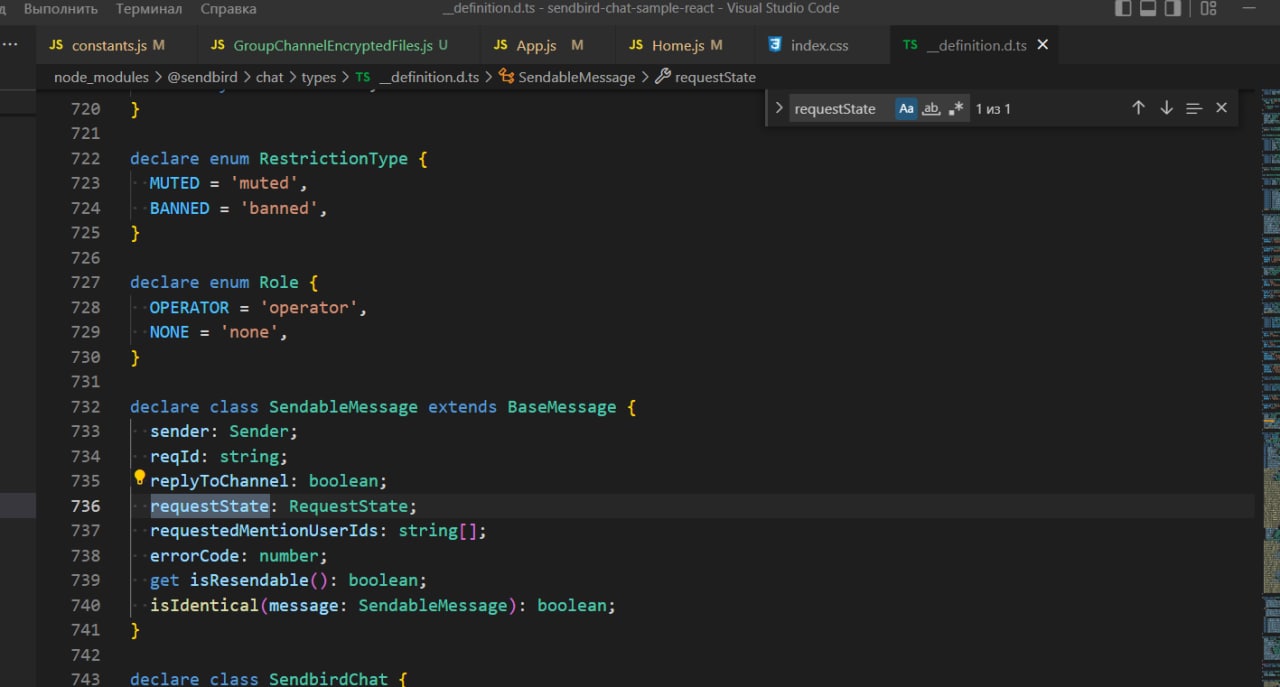Open the Справка menu

(x=229, y=9)
